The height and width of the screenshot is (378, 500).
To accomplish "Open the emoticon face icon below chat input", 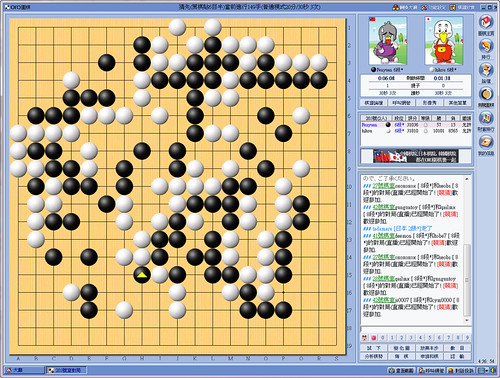I will coord(365,338).
